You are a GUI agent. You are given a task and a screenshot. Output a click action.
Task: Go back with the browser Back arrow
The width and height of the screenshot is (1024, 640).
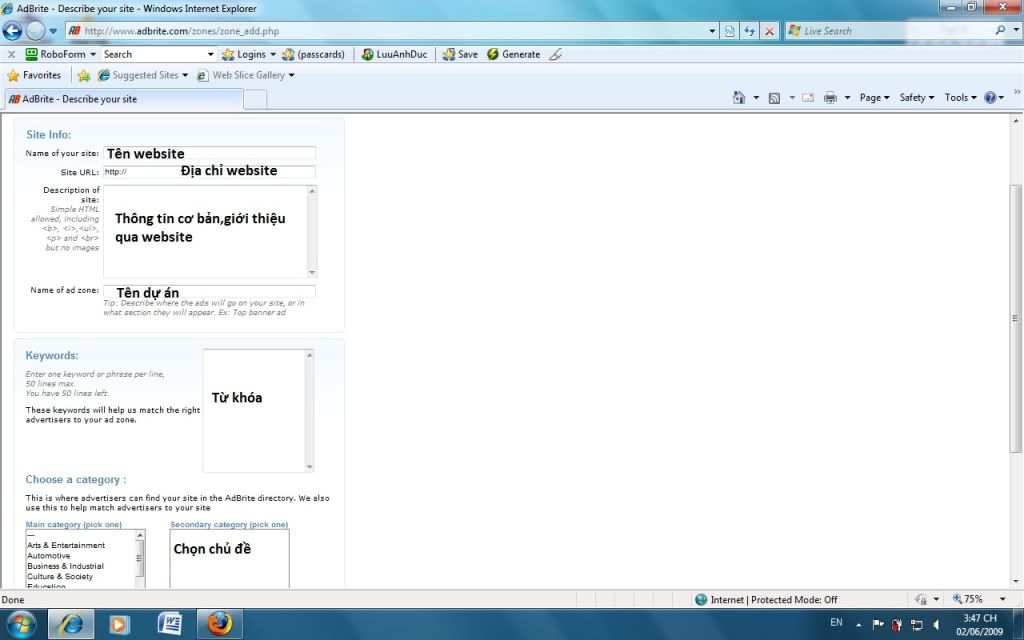point(12,31)
